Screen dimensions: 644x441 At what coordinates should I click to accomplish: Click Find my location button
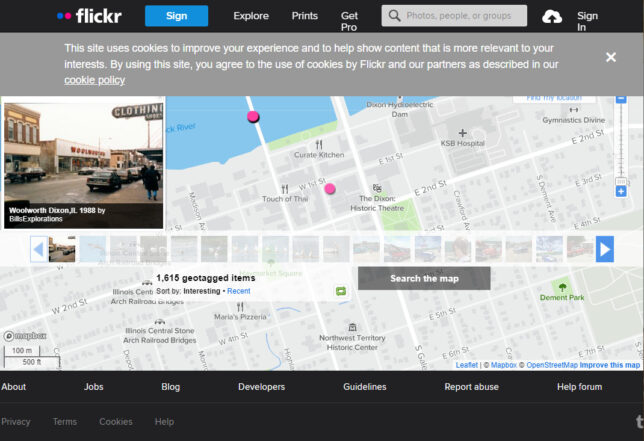click(x=554, y=99)
